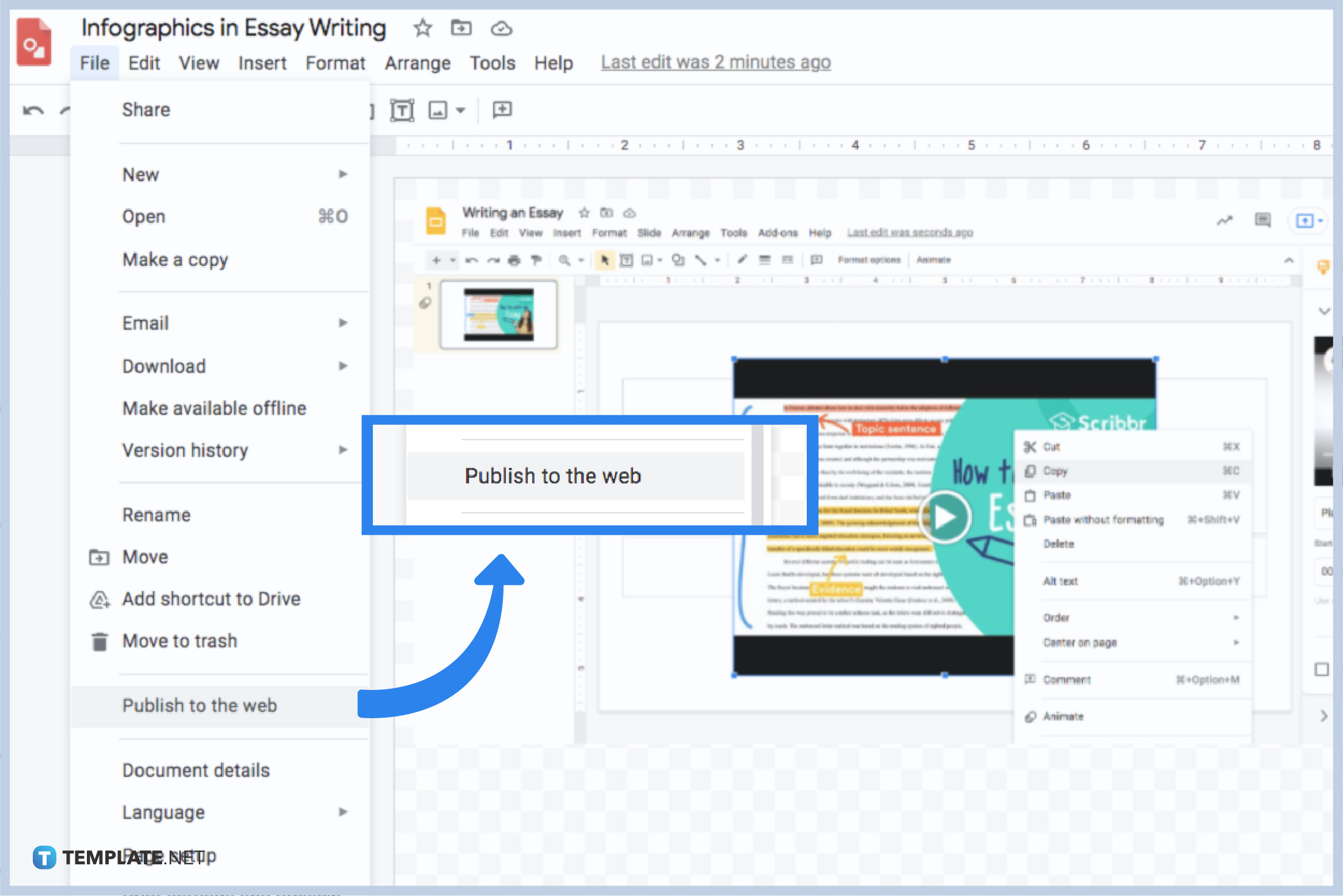The width and height of the screenshot is (1343, 896).
Task: Click the insert image icon in the toolbar
Action: point(438,109)
